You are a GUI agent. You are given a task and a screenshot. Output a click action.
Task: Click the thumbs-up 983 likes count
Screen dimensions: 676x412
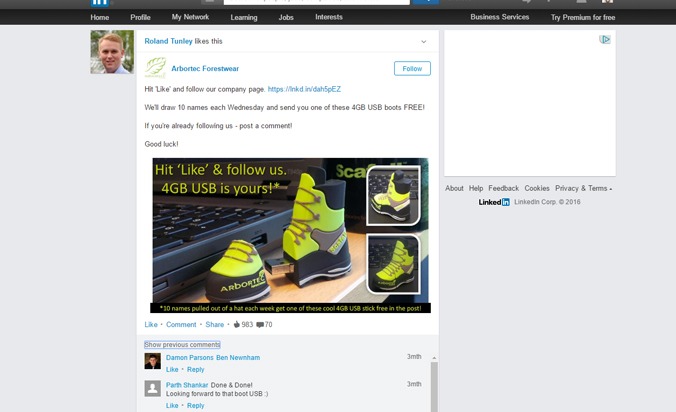(x=243, y=325)
